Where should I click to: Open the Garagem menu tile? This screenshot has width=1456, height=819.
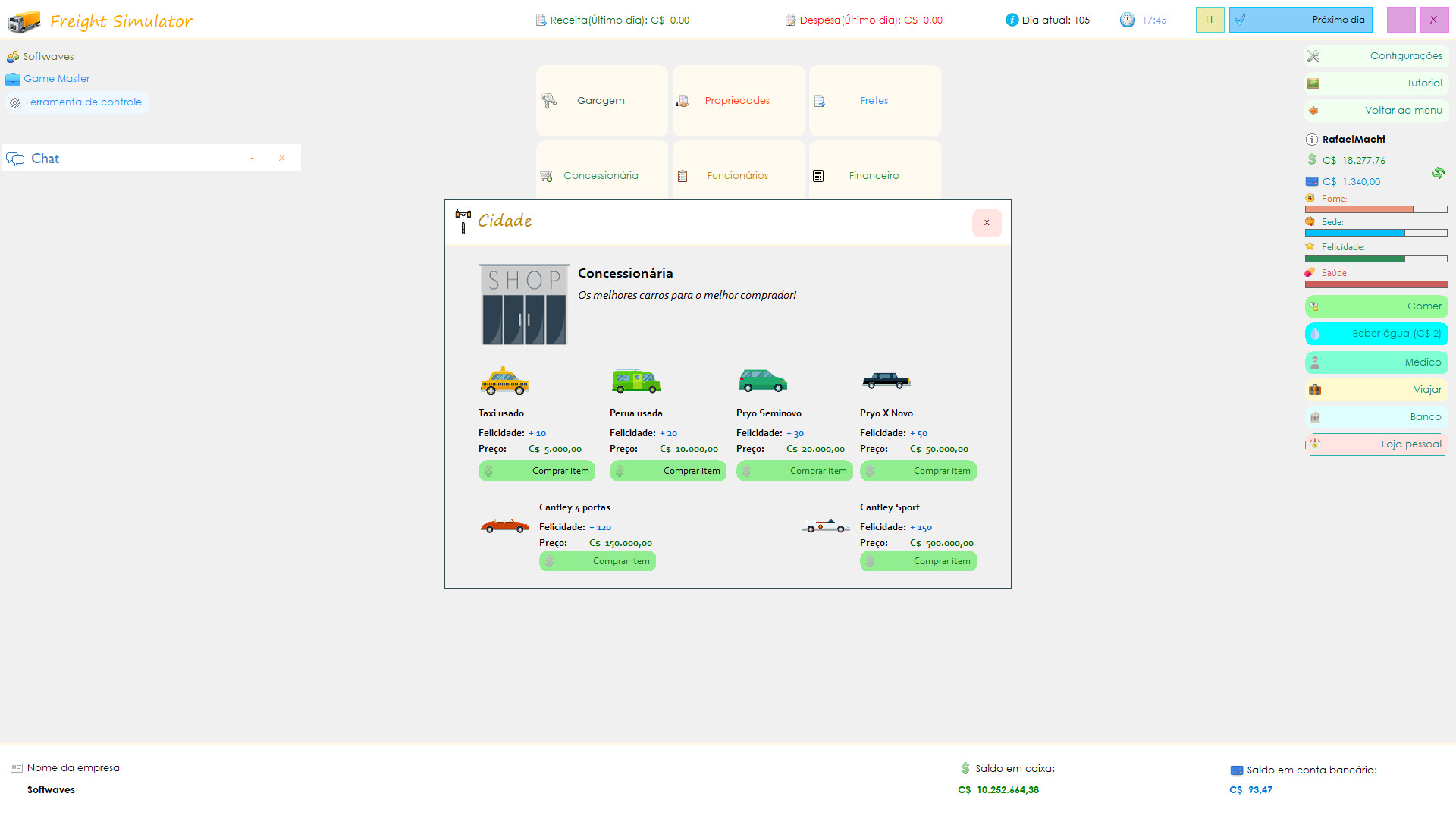(x=601, y=100)
